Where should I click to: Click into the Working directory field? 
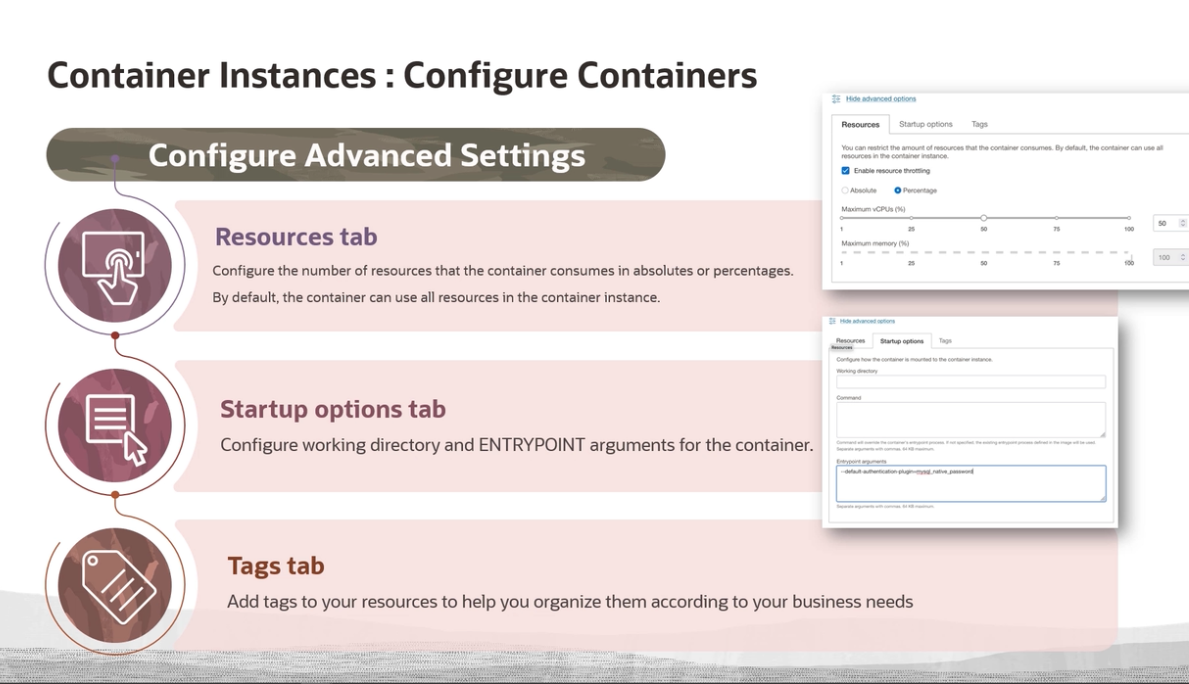pyautogui.click(x=970, y=382)
